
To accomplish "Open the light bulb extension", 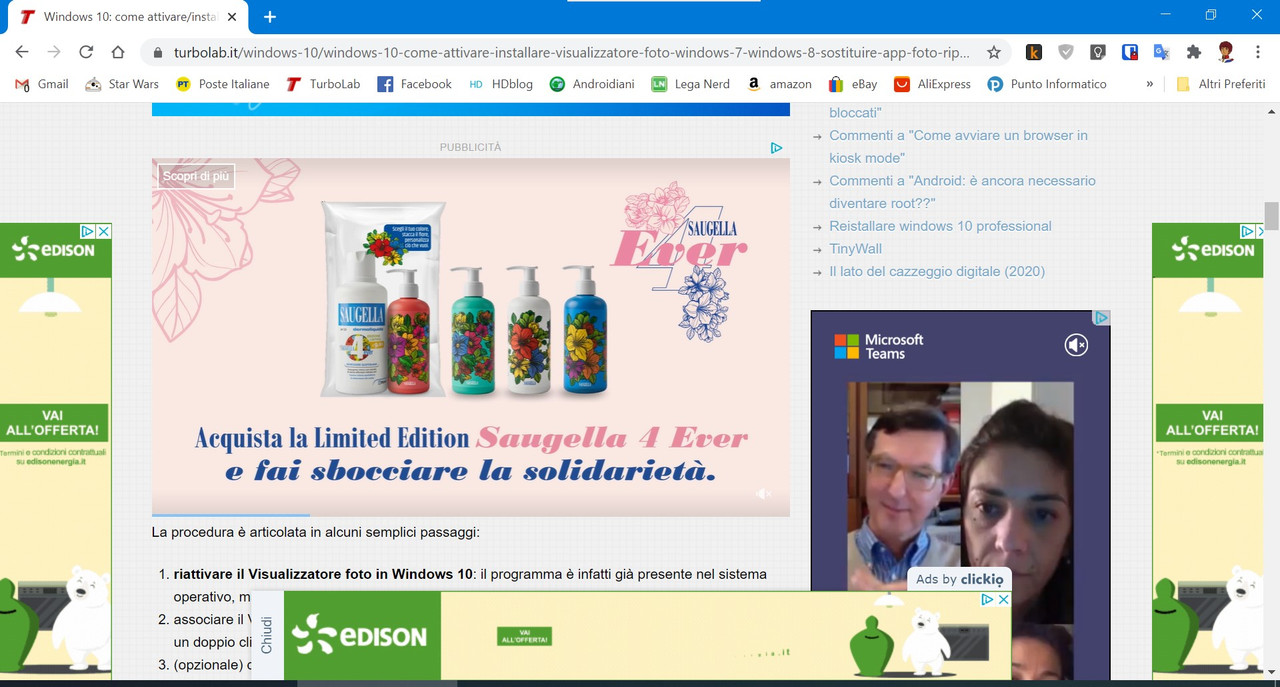I will tap(1097, 52).
